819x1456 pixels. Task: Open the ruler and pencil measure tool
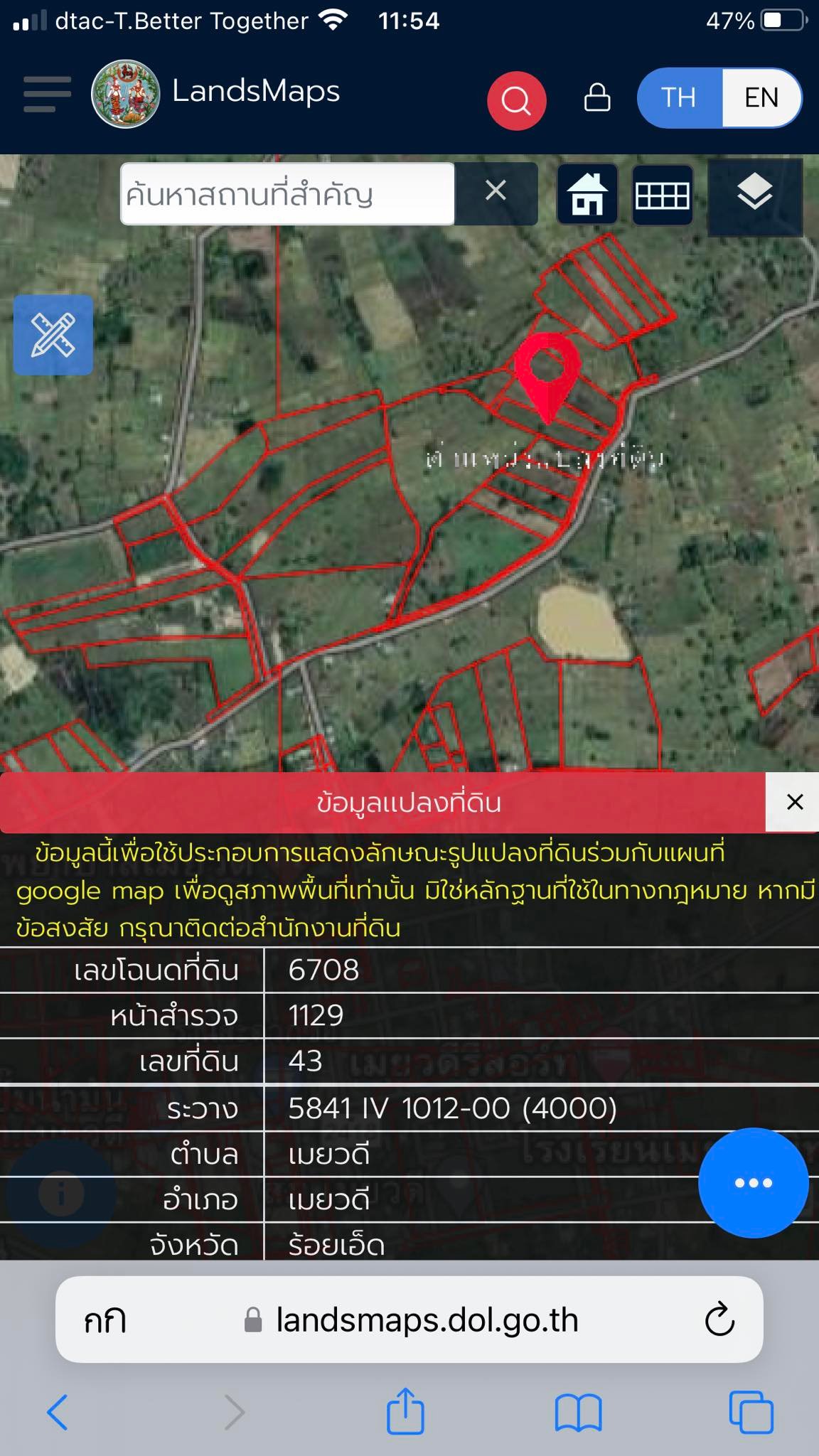tap(53, 335)
